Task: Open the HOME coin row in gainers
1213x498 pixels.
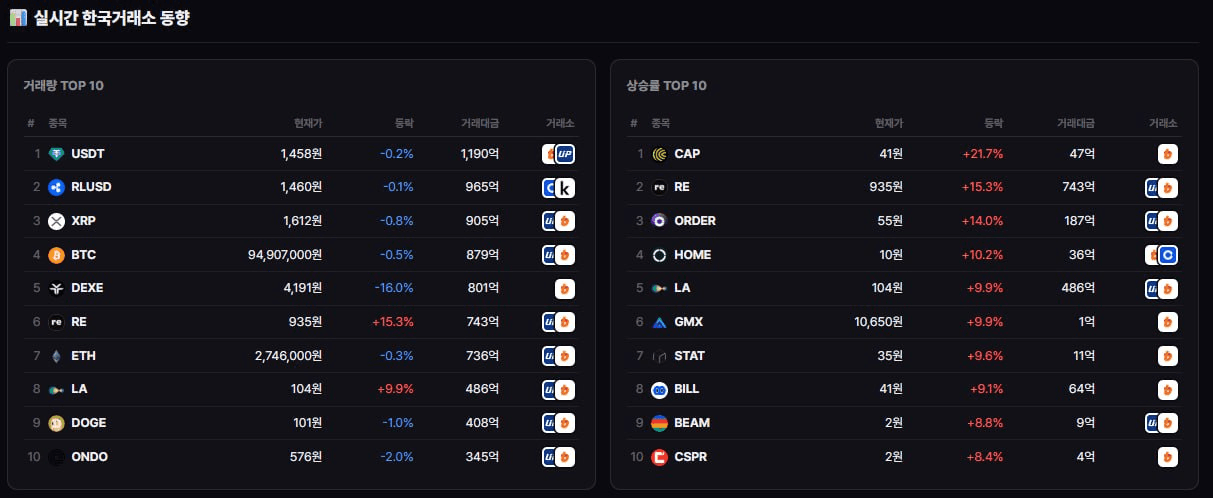Action: tap(904, 255)
